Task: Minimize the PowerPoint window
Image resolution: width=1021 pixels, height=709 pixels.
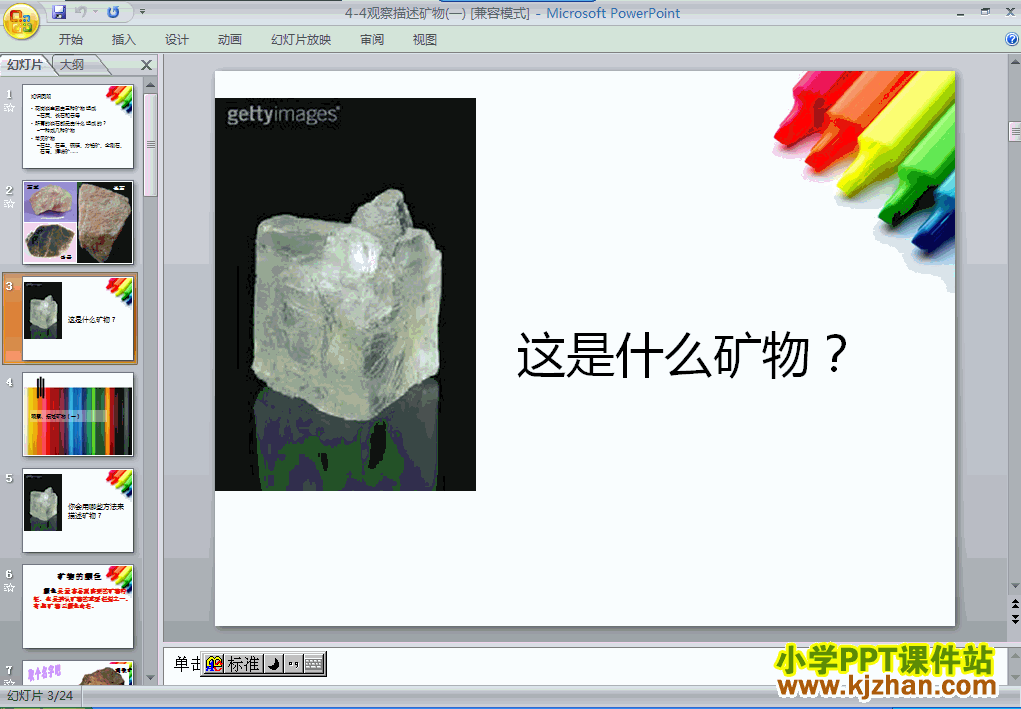Action: click(x=960, y=12)
